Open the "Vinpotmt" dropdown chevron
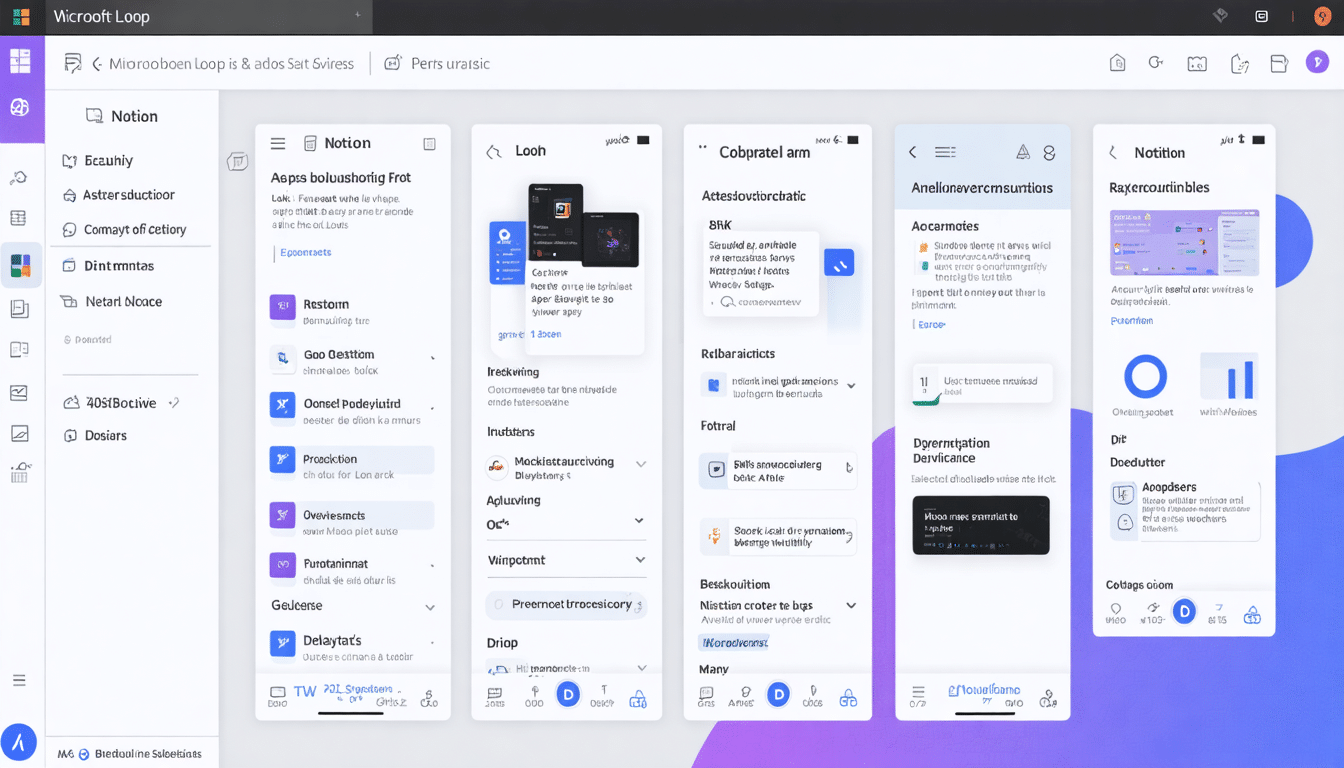This screenshot has height=768, width=1344. click(x=640, y=560)
